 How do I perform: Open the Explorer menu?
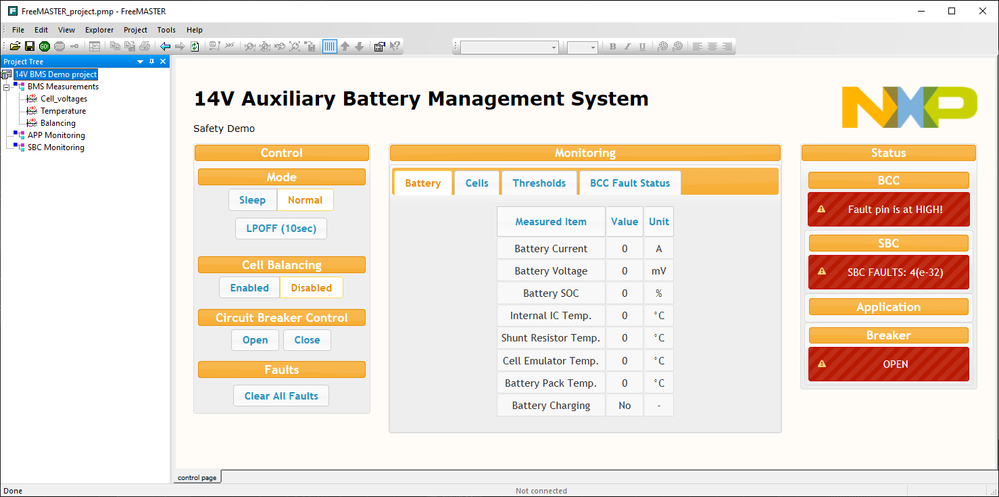click(99, 30)
